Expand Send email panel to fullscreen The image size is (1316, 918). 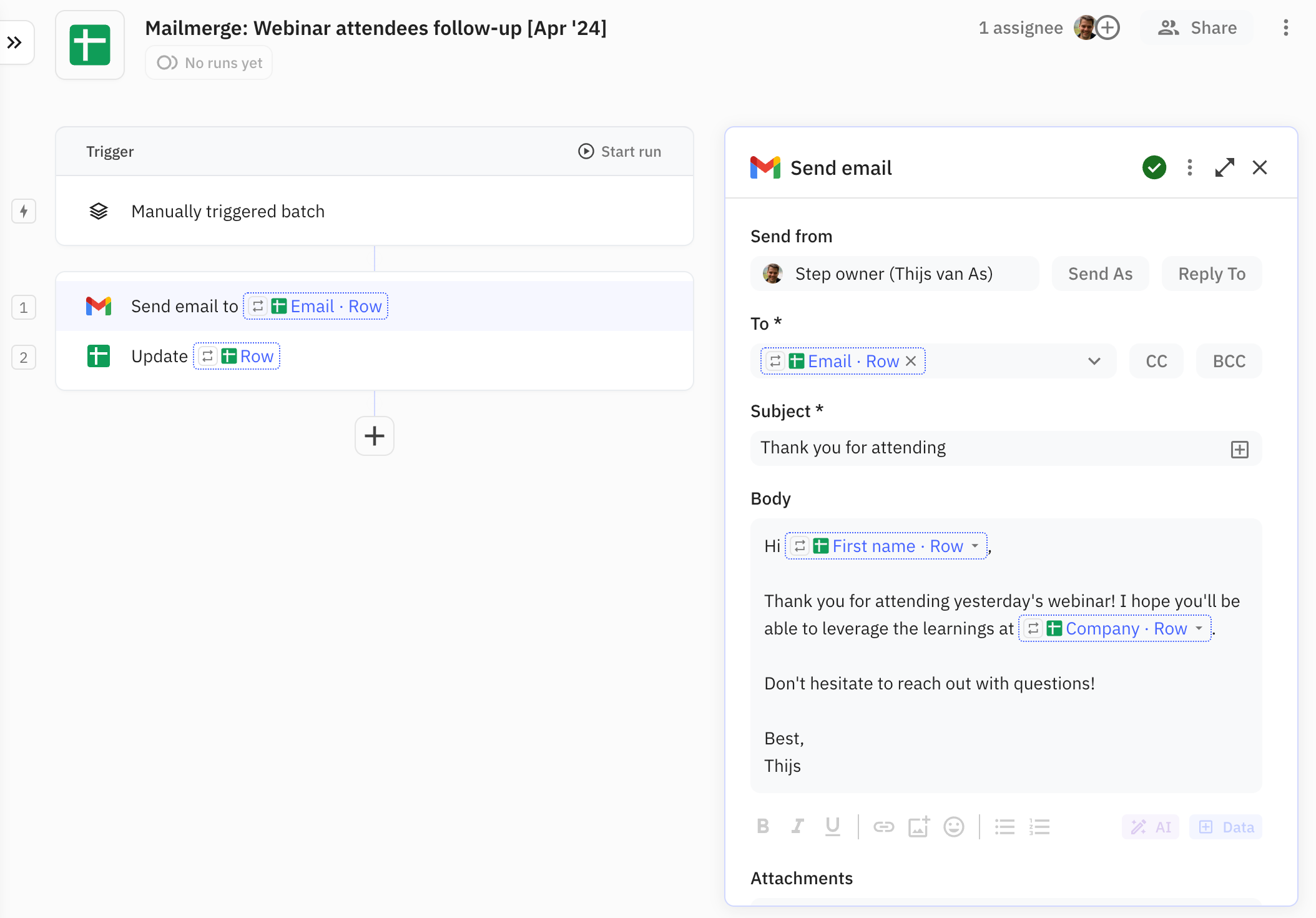point(1224,167)
